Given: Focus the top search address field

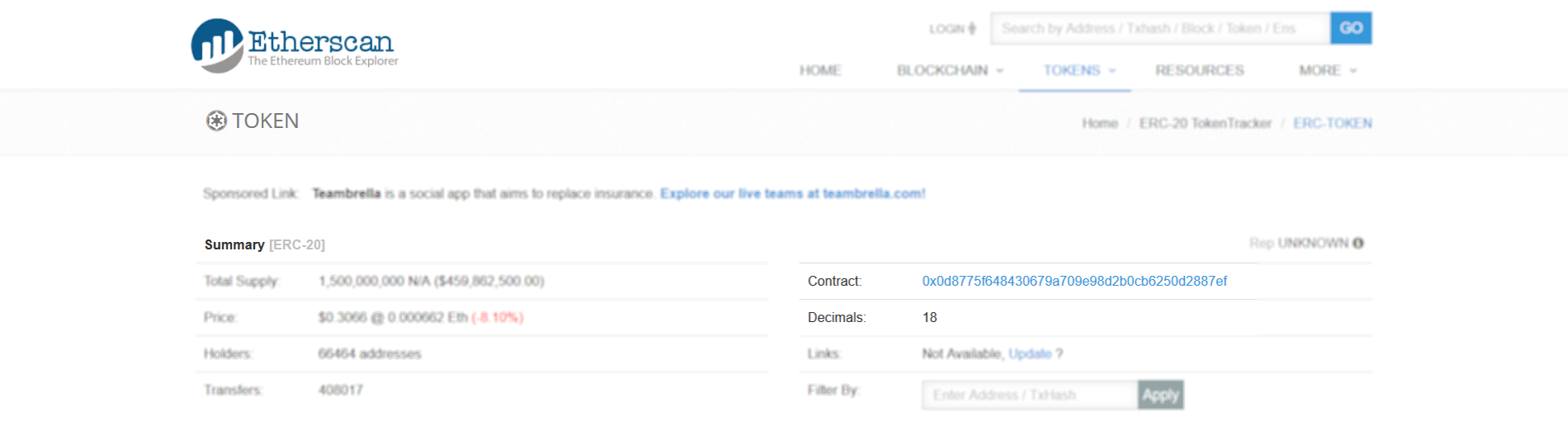Looking at the screenshot, I should pyautogui.click(x=1159, y=29).
